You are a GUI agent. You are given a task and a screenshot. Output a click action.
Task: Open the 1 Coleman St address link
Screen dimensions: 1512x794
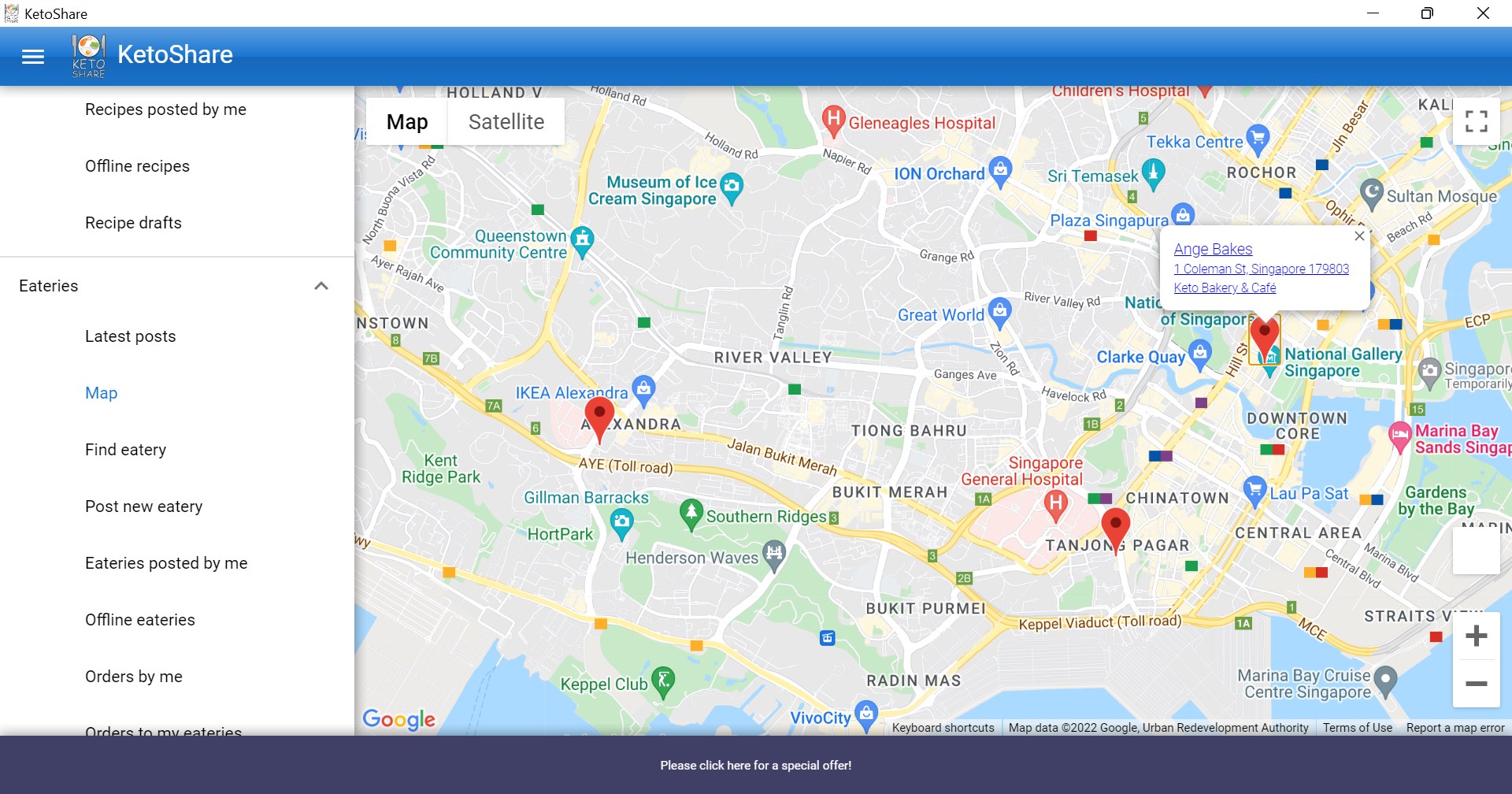coord(1262,269)
